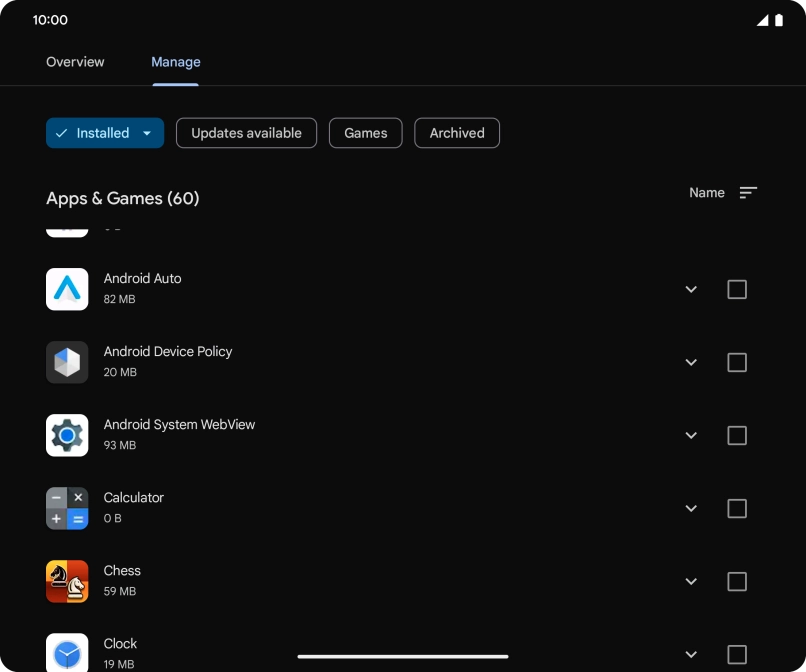The image size is (806, 672).
Task: Select the Android Auto checkbox
Action: pyautogui.click(x=737, y=289)
